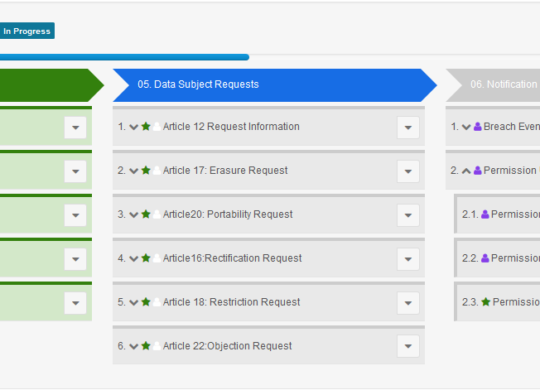This screenshot has width=540, height=390.
Task: Open Breach Event task in Notification column
Action: tap(512, 126)
